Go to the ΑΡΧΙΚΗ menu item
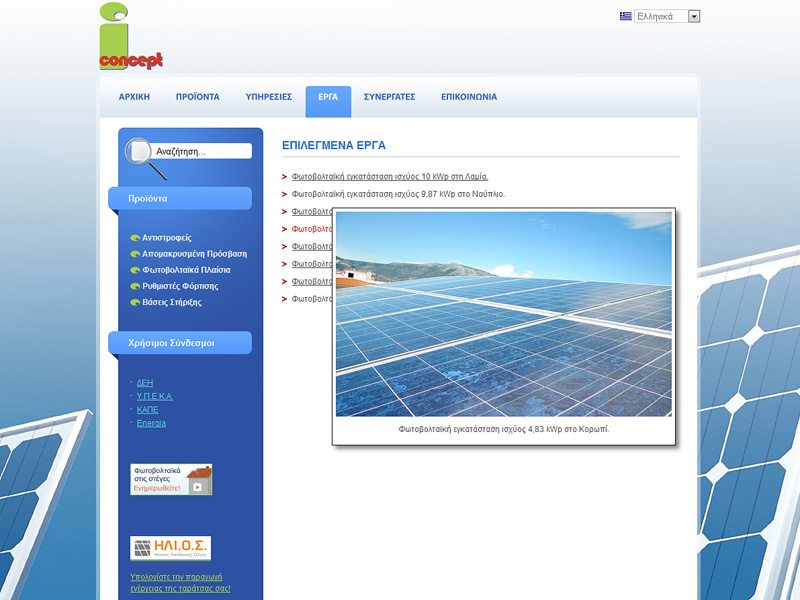The height and width of the screenshot is (600, 800). 134,97
